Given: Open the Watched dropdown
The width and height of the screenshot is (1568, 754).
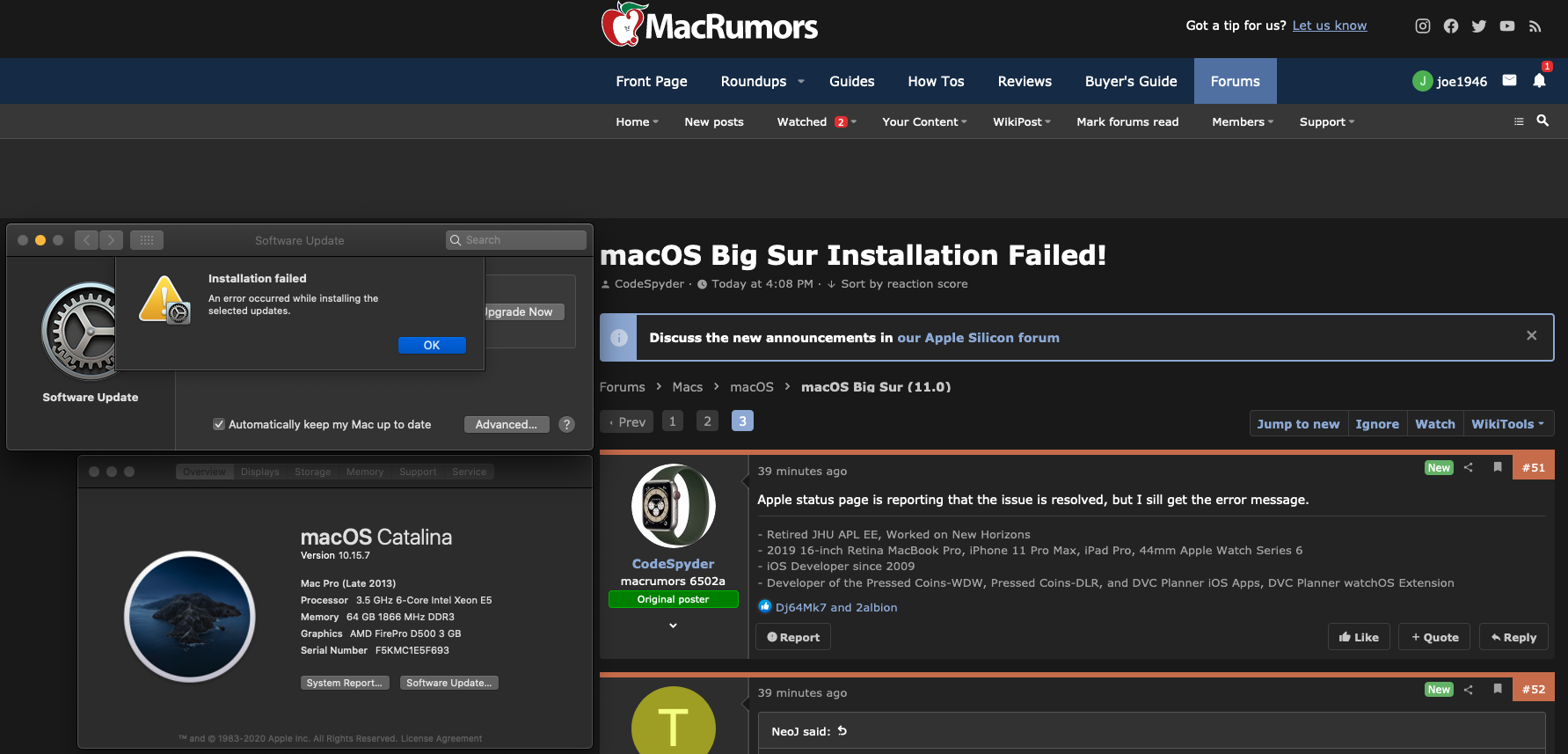Looking at the screenshot, I should click(x=816, y=121).
